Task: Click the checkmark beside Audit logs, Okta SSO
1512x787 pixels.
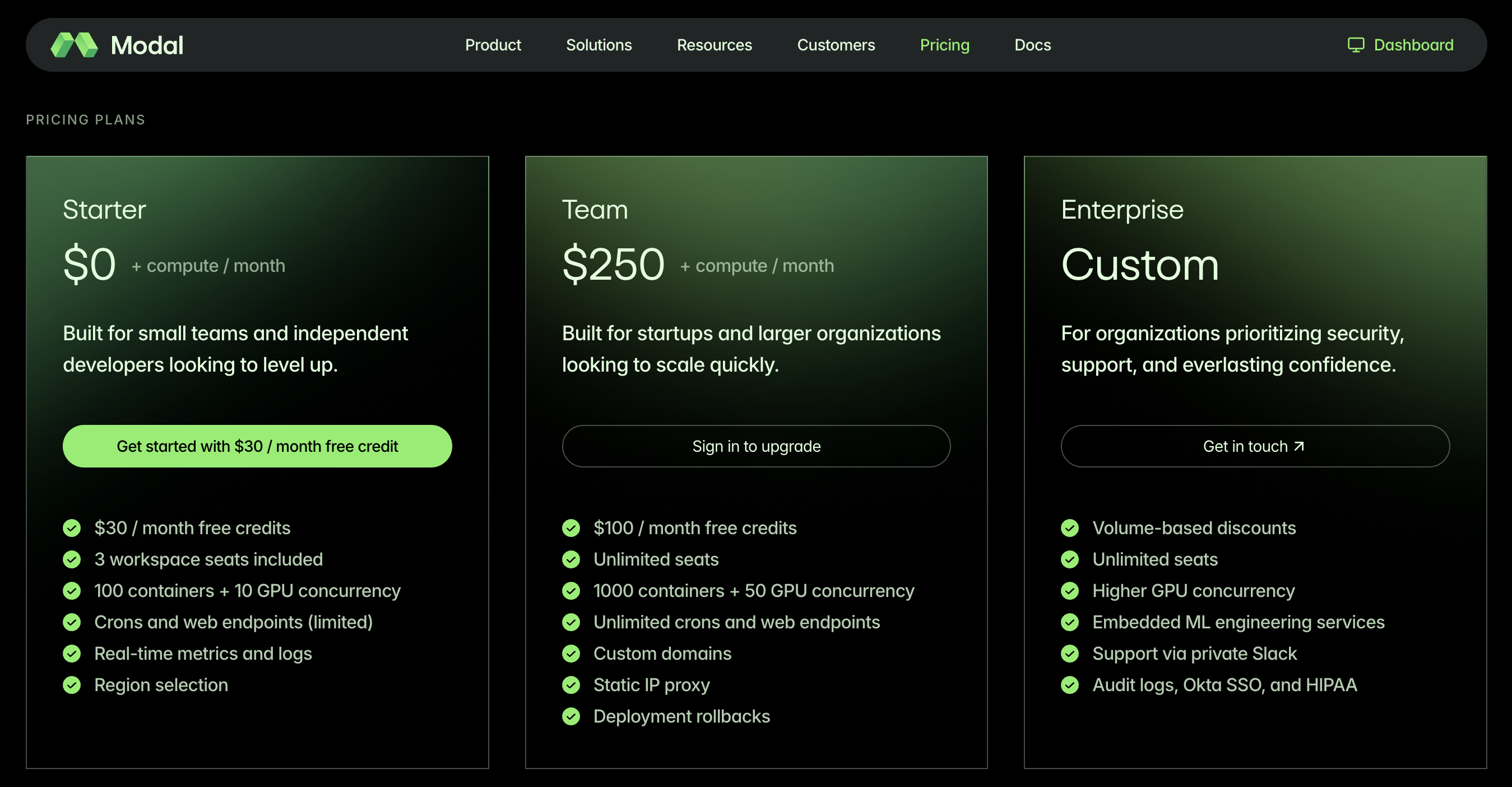Action: tap(1069, 685)
